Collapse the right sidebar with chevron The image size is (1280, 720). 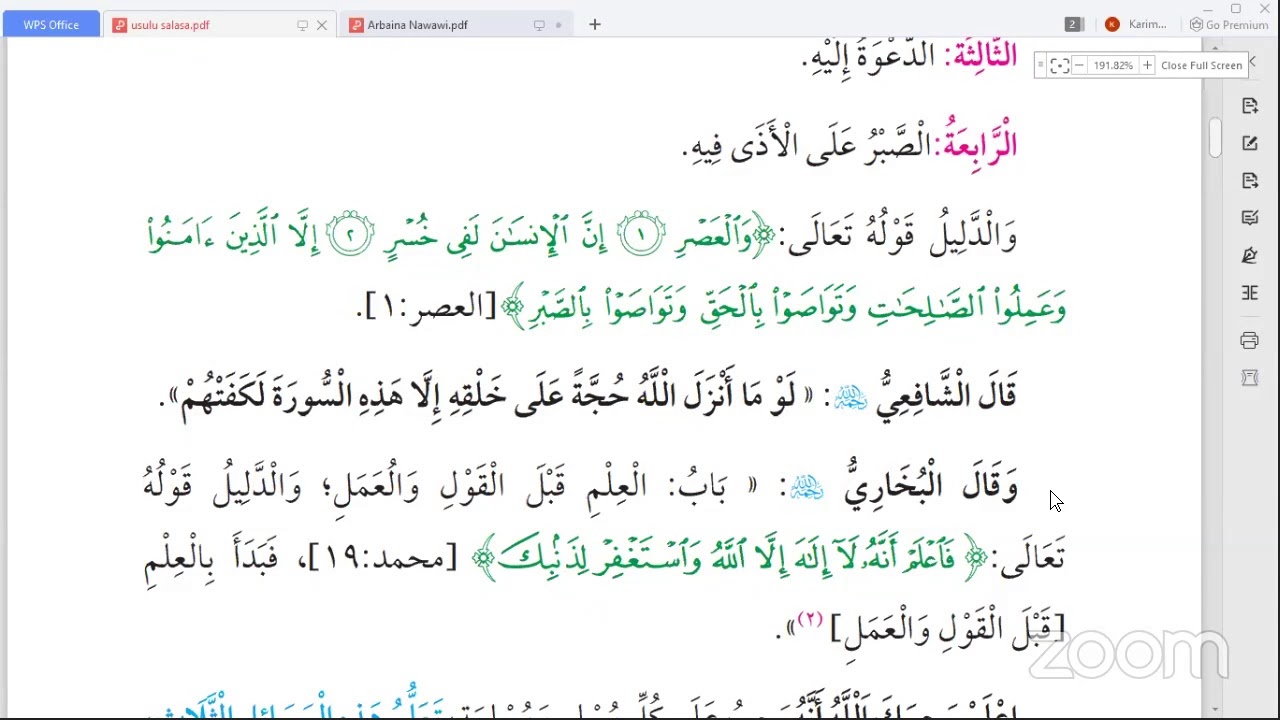1251,63
